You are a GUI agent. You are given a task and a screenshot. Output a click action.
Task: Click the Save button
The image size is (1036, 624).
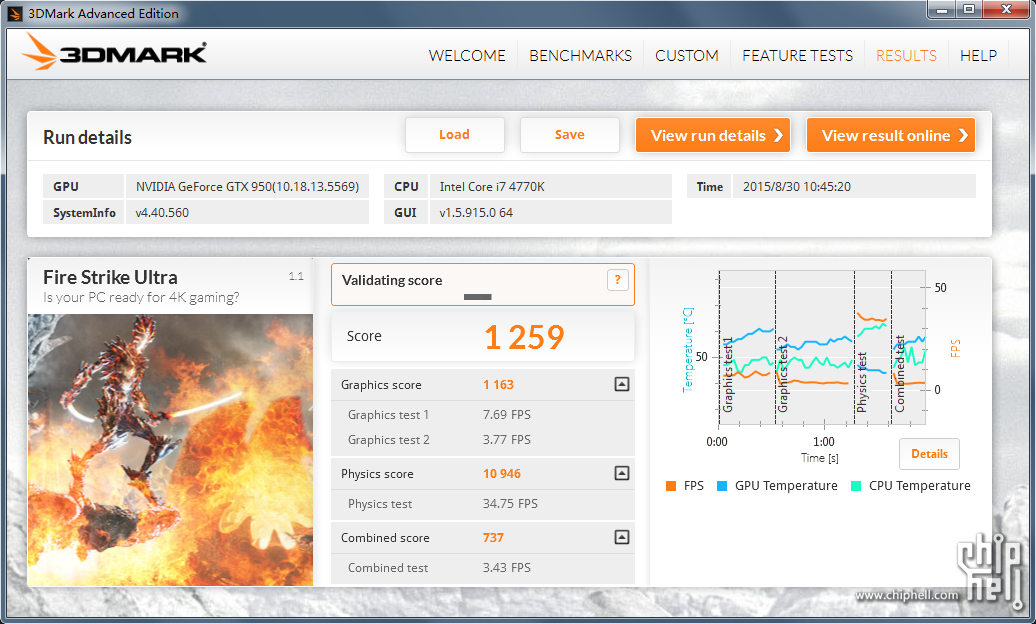[x=570, y=135]
